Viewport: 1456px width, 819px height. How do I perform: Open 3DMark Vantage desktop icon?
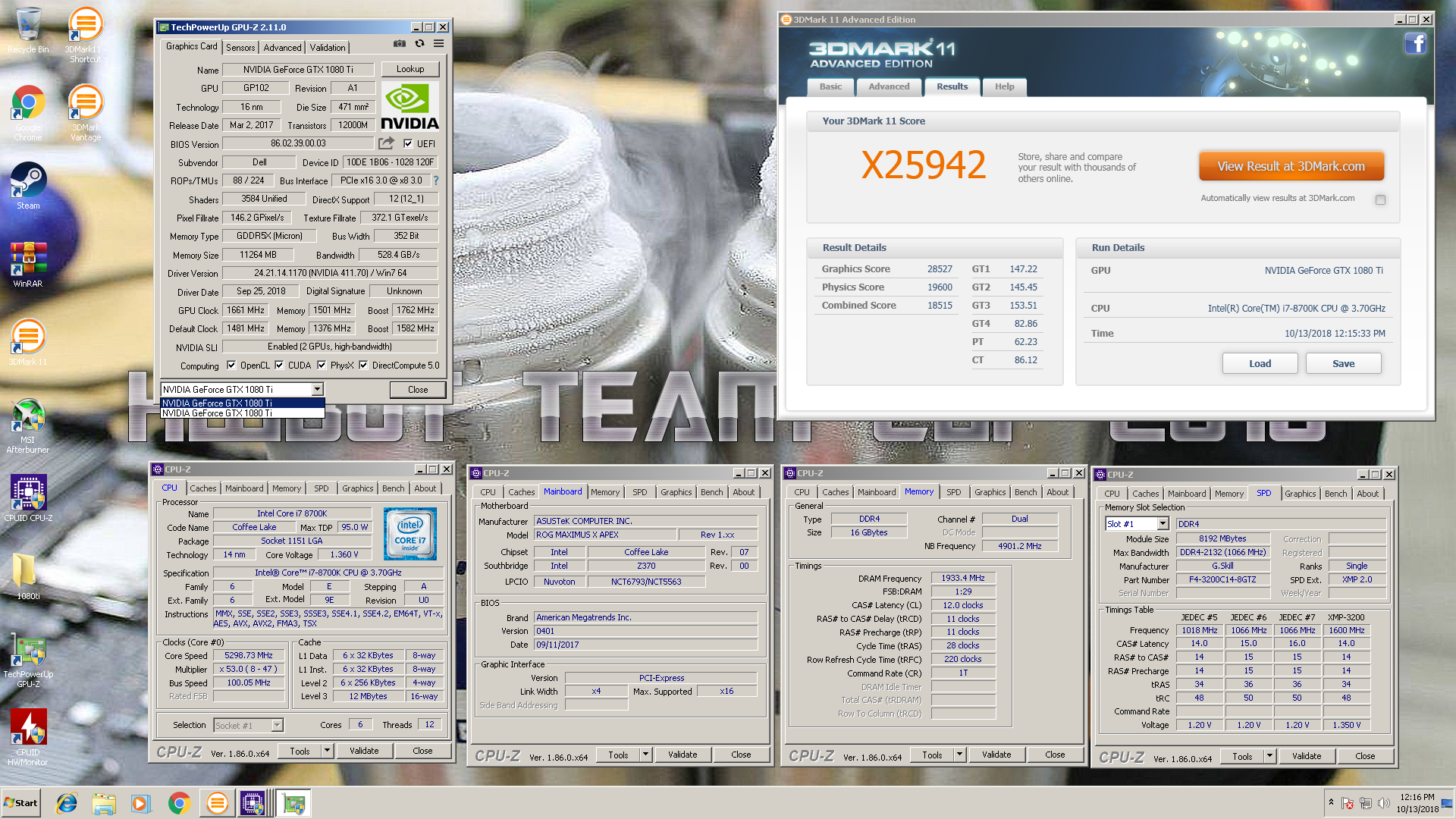pos(85,114)
